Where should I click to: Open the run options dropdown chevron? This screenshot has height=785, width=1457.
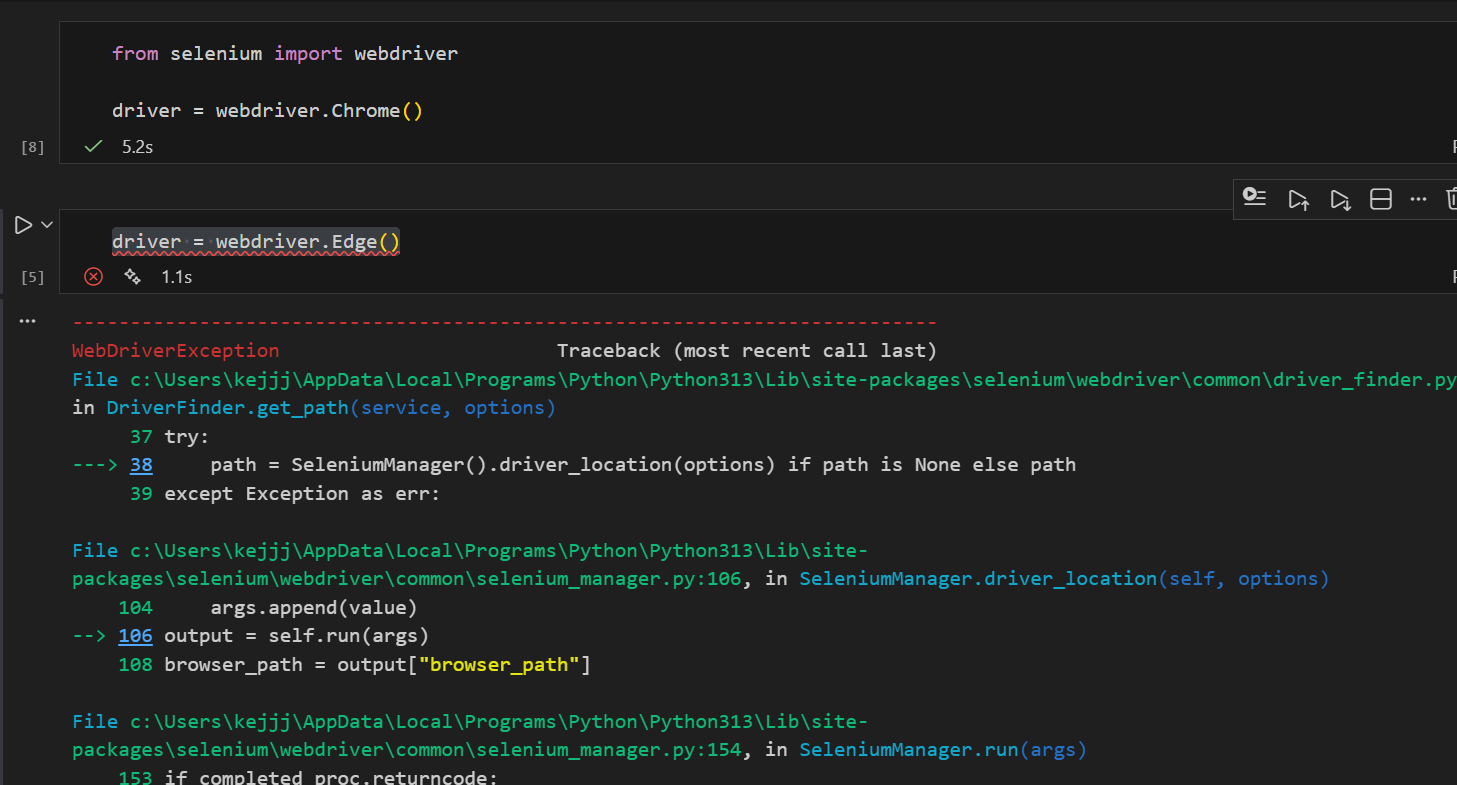47,226
